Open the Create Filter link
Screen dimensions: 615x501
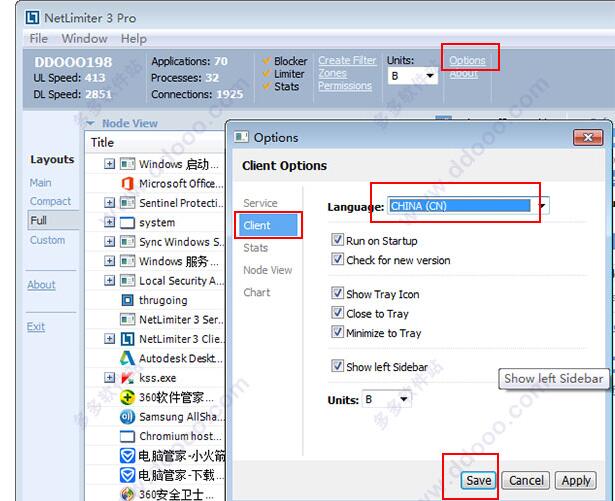point(348,61)
